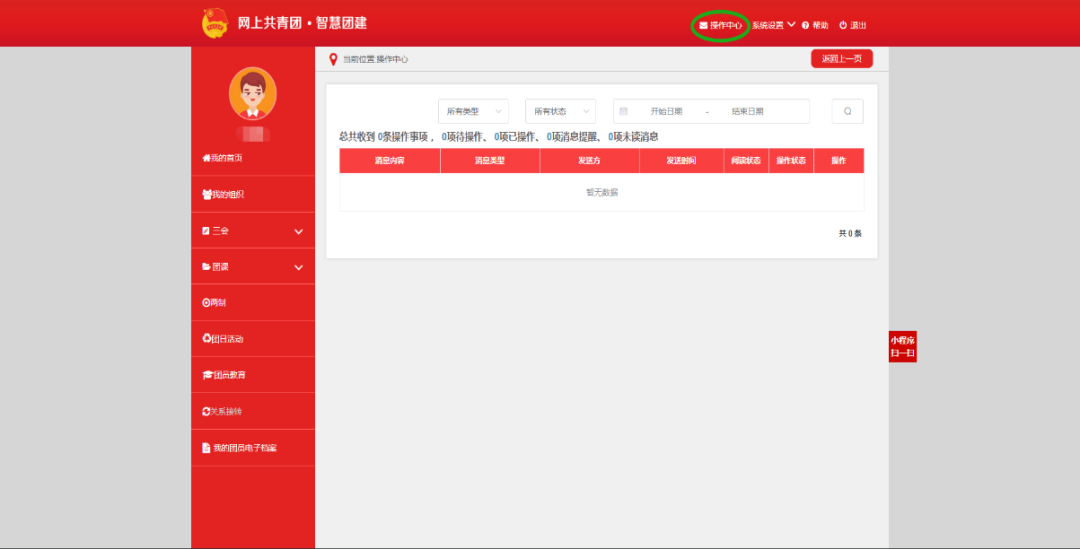This screenshot has width=1080, height=549.
Task: Click the 返回上一页 button
Action: click(x=842, y=59)
